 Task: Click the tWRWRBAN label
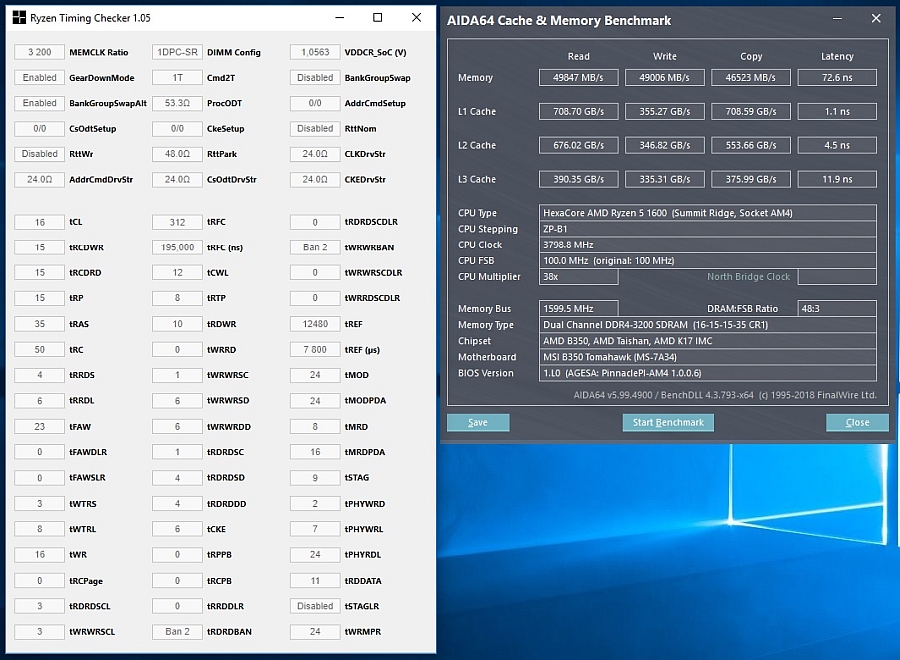tap(369, 247)
